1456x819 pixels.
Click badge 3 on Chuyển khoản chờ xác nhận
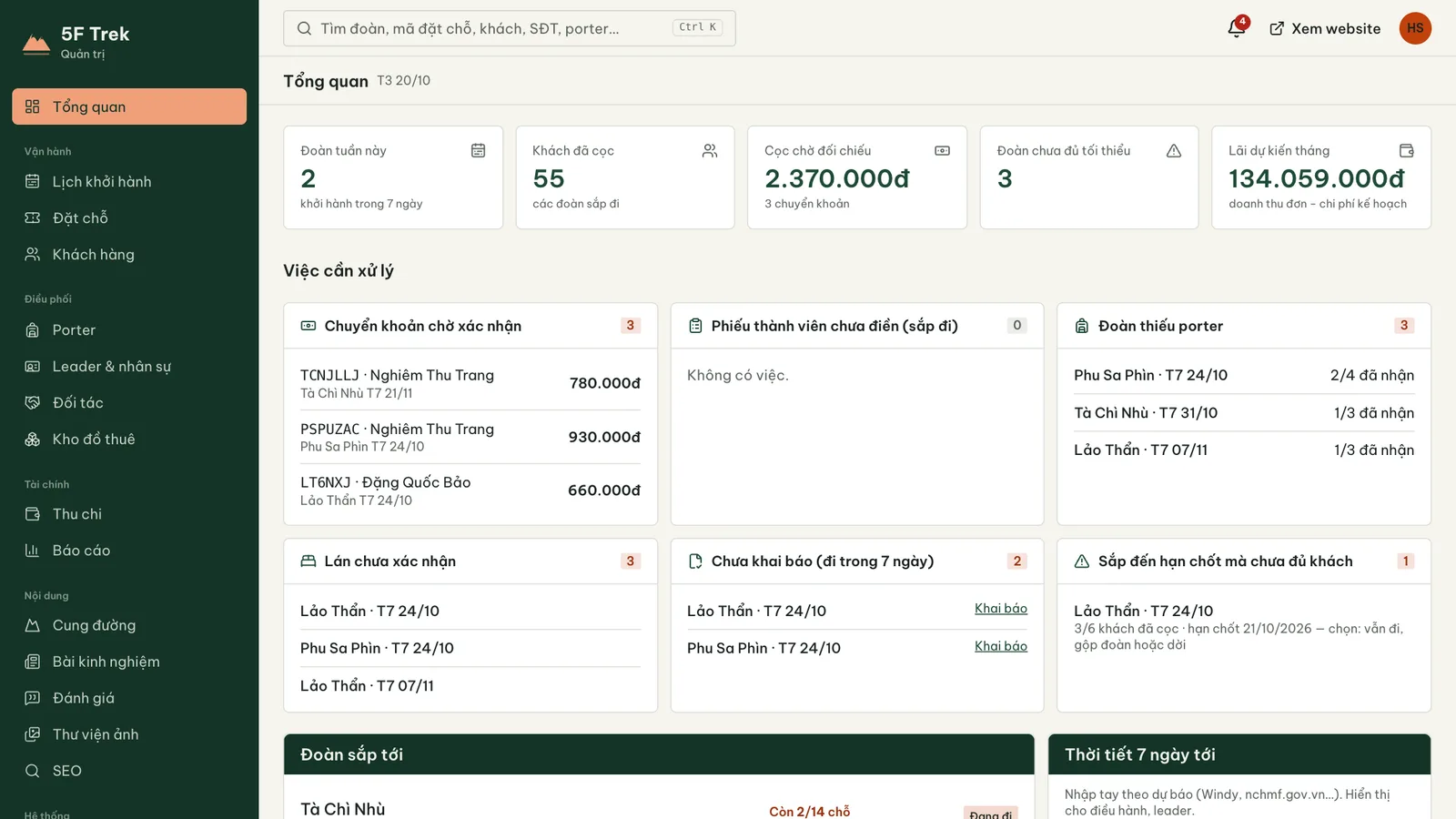point(630,326)
